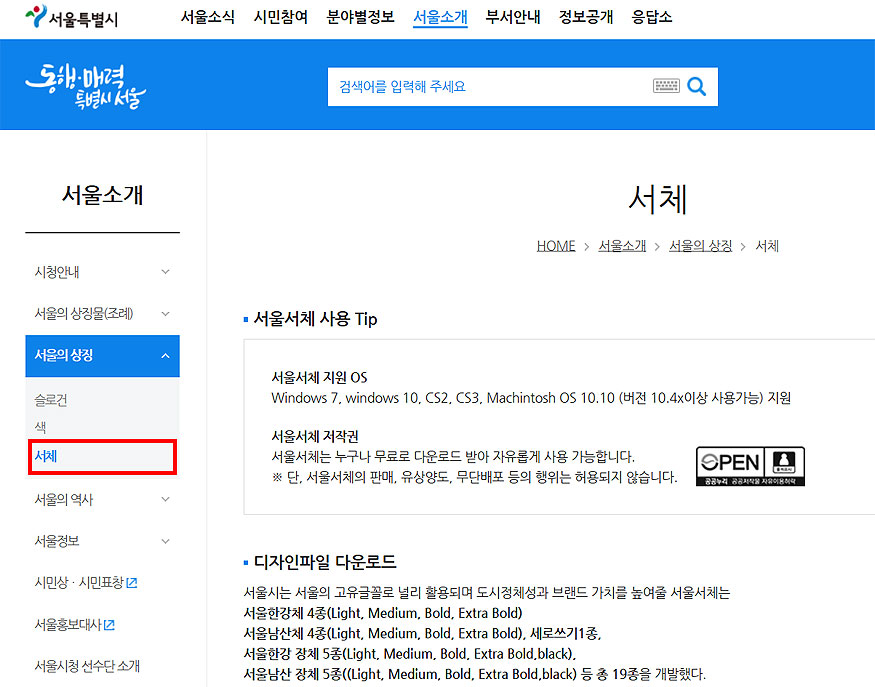
Task: Click 서울의 상징 in the breadcrumb
Action: 700,246
